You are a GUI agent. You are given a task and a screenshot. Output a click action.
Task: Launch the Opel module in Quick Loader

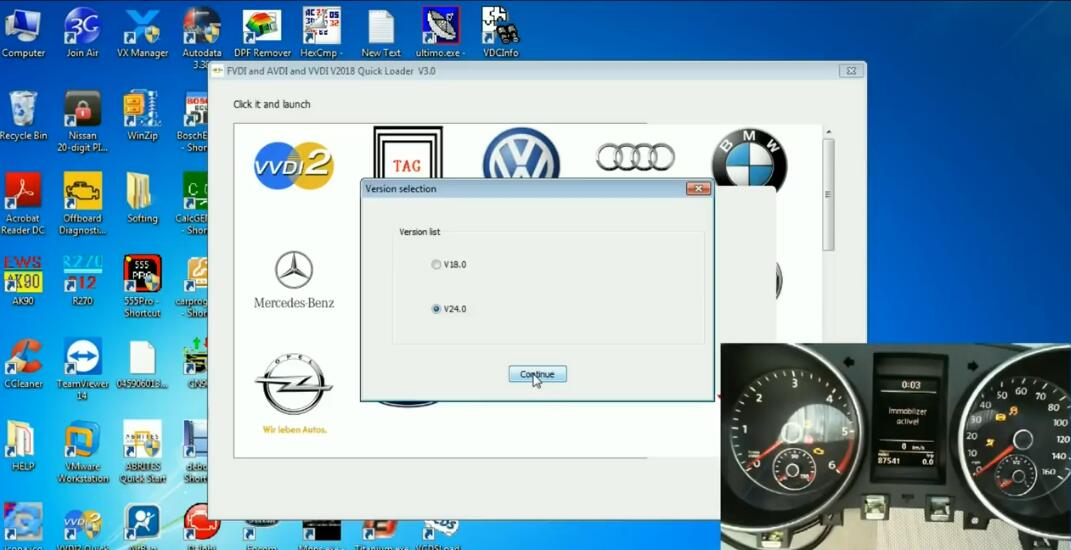point(294,394)
